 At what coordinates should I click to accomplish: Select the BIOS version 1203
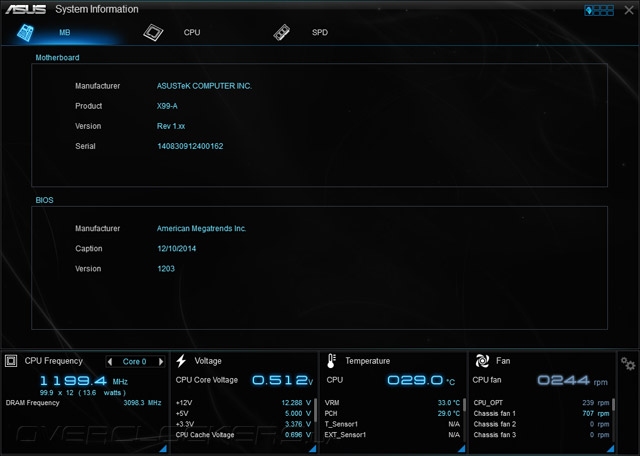coord(166,269)
